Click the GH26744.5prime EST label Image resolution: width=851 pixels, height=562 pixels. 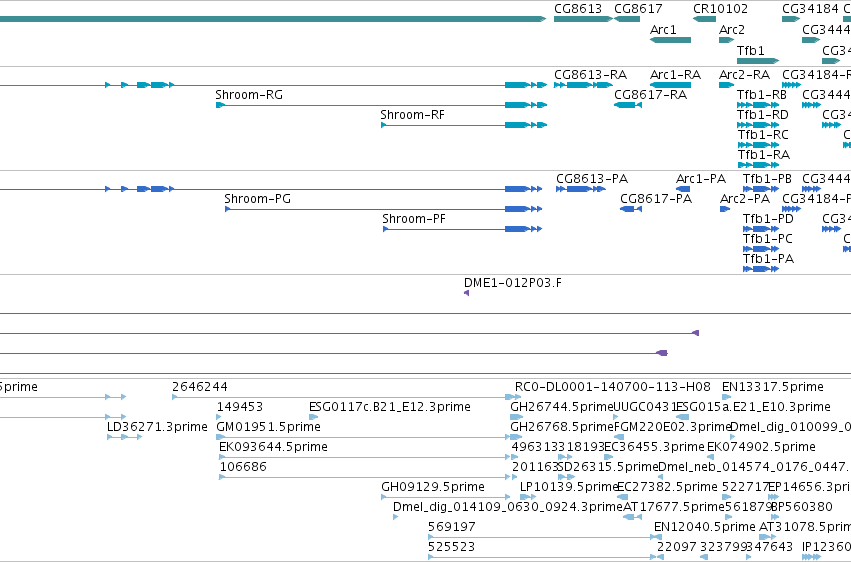point(562,407)
